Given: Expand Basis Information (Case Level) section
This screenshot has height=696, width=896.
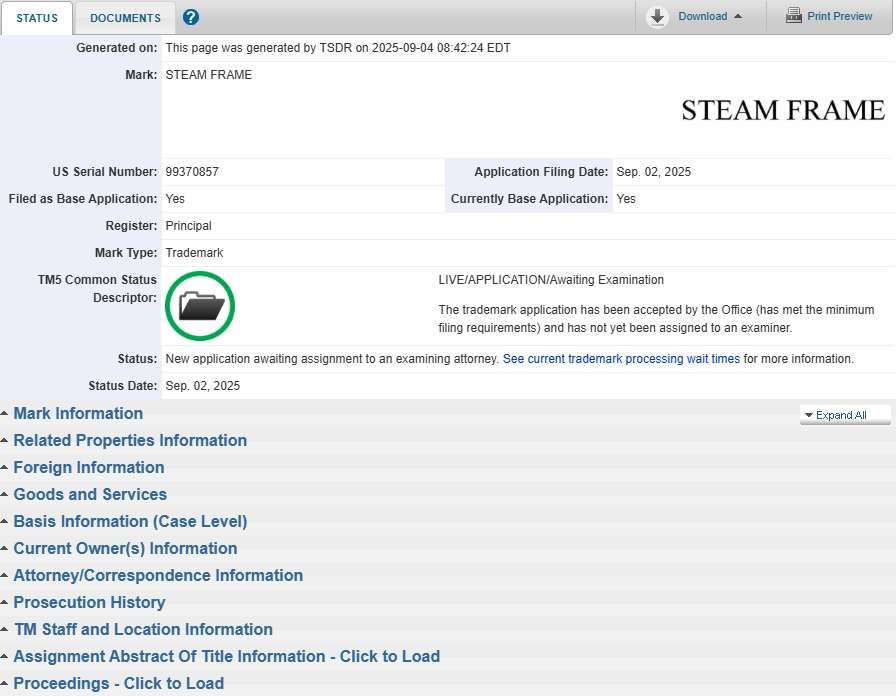Looking at the screenshot, I should pos(130,522).
